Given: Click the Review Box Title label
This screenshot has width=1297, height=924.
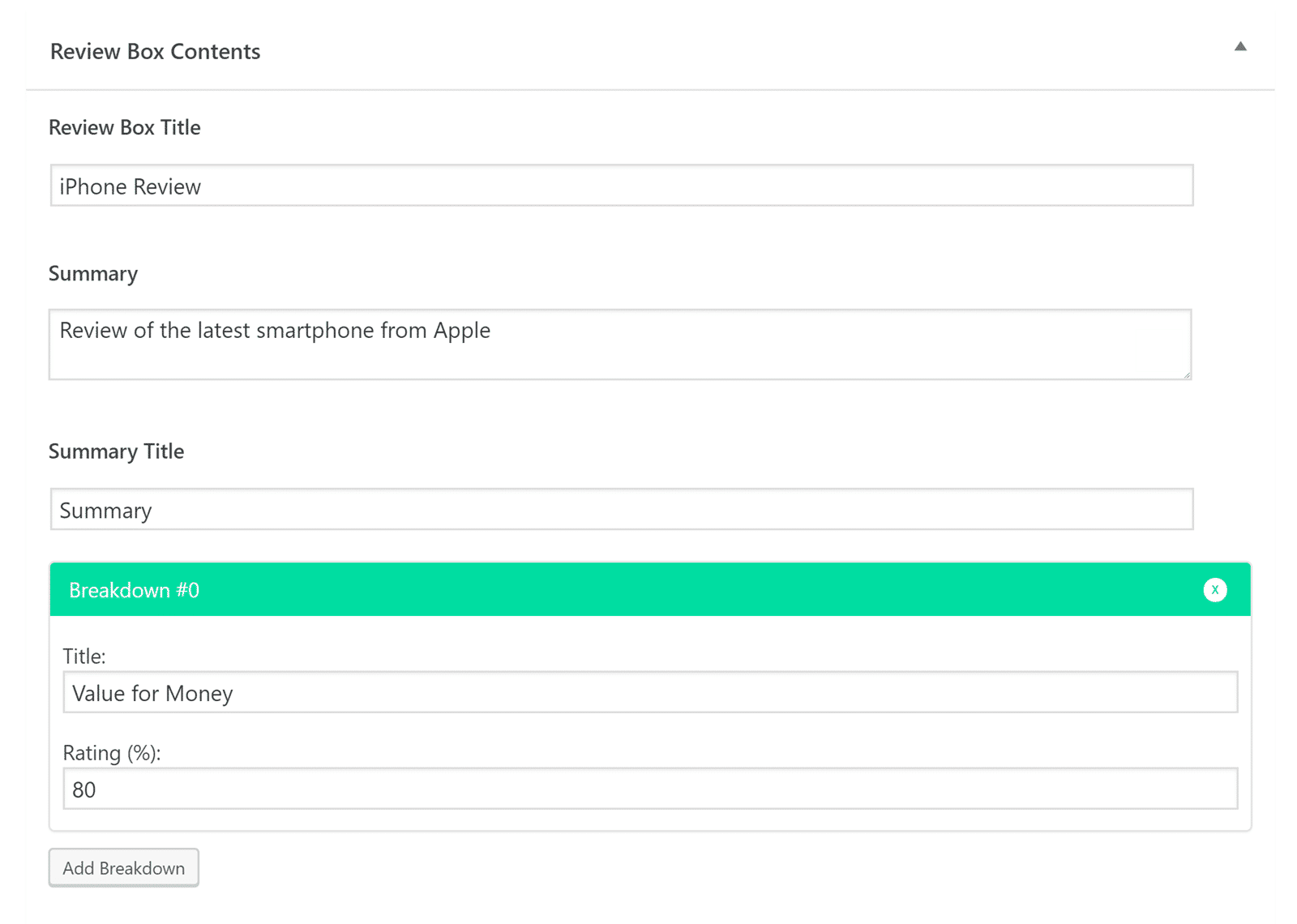Looking at the screenshot, I should pyautogui.click(x=125, y=128).
